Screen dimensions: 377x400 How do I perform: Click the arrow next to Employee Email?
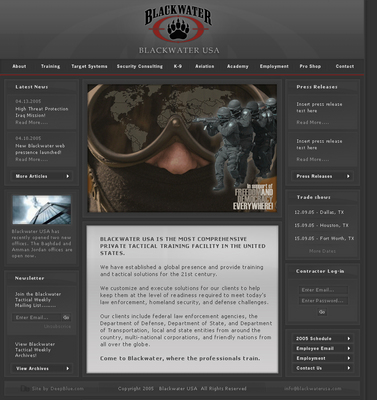349,348
